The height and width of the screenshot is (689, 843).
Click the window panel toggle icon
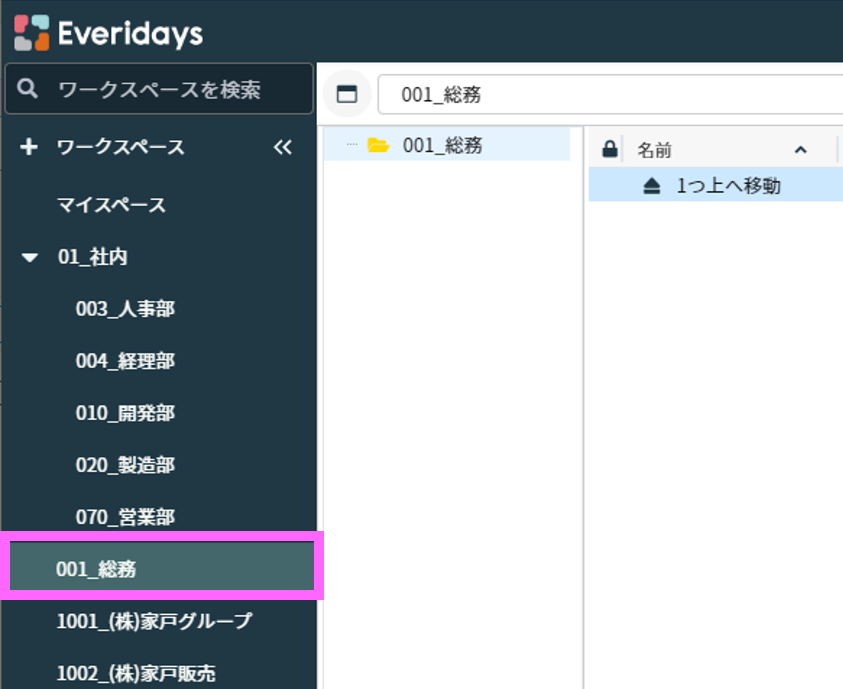pyautogui.click(x=347, y=95)
